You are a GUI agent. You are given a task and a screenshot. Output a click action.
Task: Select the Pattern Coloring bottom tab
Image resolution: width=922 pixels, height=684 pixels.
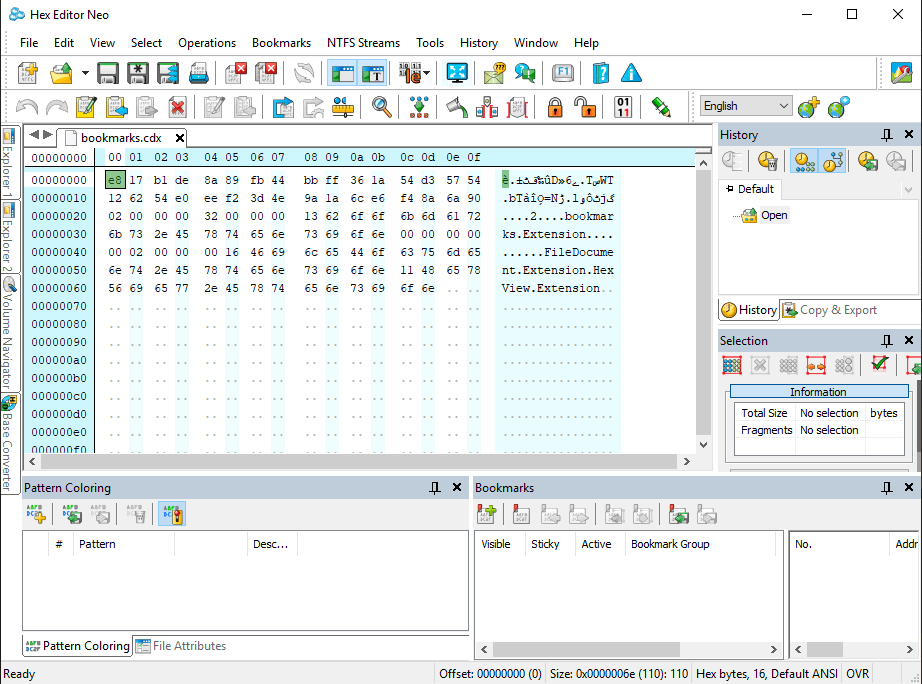coord(78,646)
